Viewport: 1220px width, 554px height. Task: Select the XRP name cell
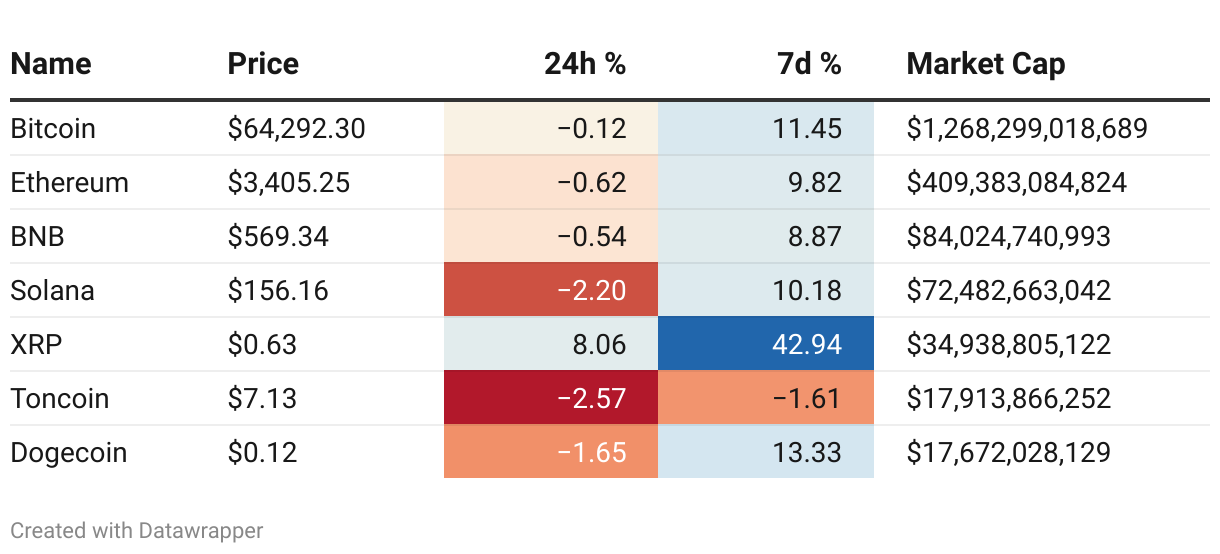pyautogui.click(x=35, y=344)
